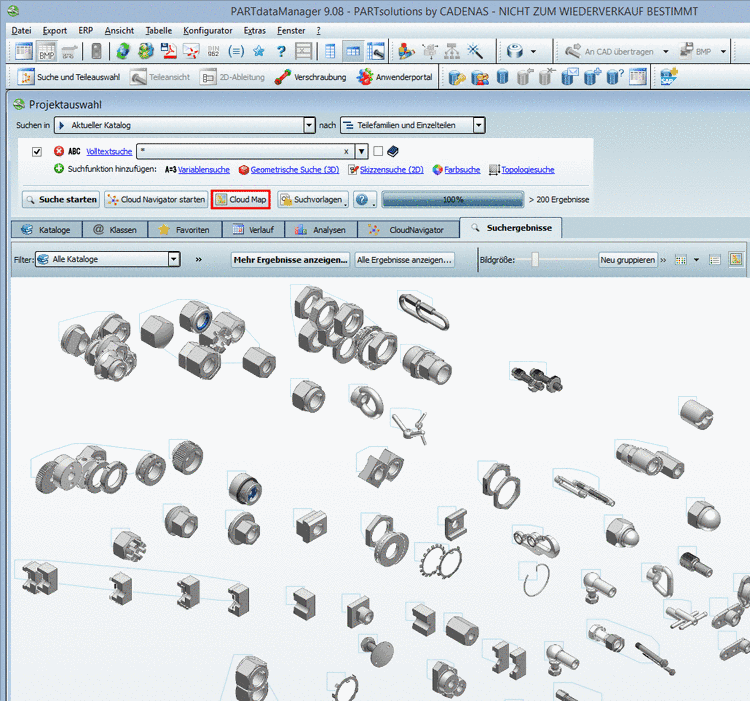Expand the BMP export dropdown arrow

point(723,52)
